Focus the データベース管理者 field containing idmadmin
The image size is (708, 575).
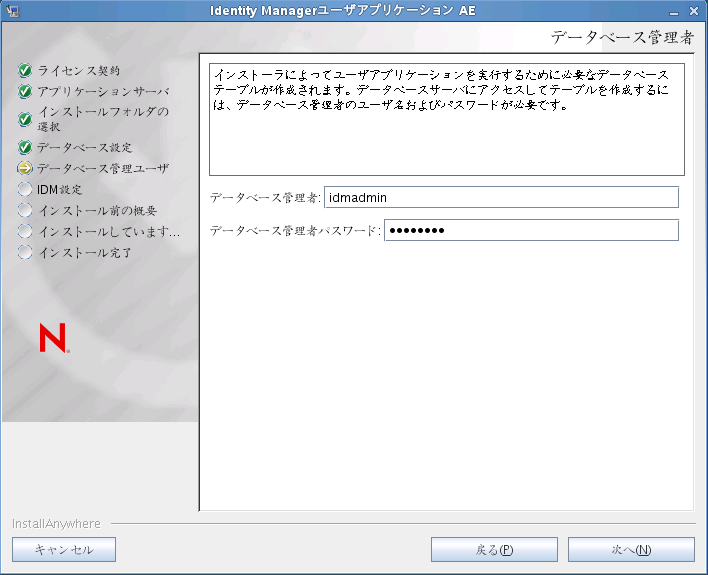[x=501, y=197]
